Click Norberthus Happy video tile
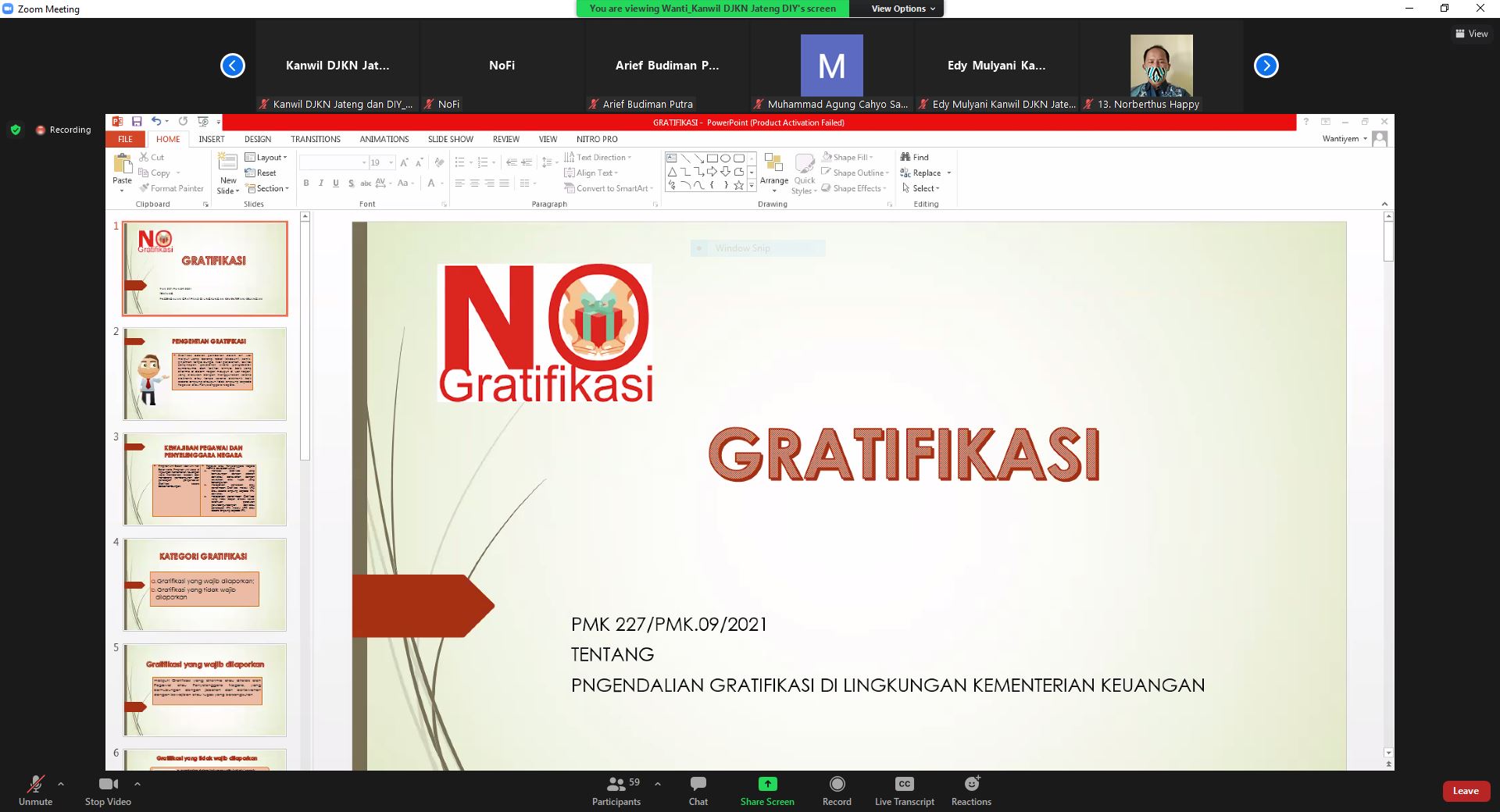Screen dimensions: 1500x812 click(1161, 66)
